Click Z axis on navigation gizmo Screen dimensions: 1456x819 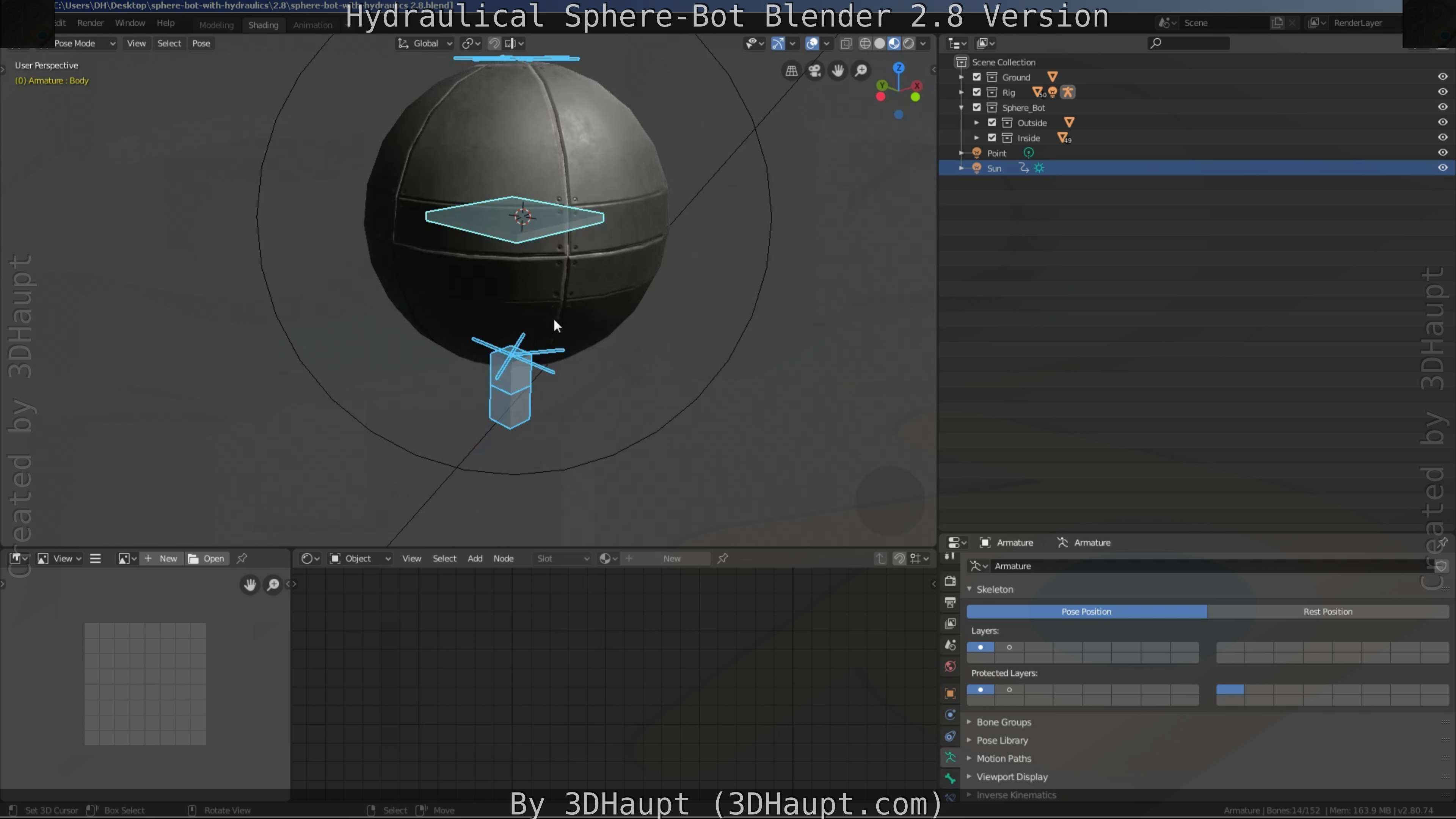899,68
